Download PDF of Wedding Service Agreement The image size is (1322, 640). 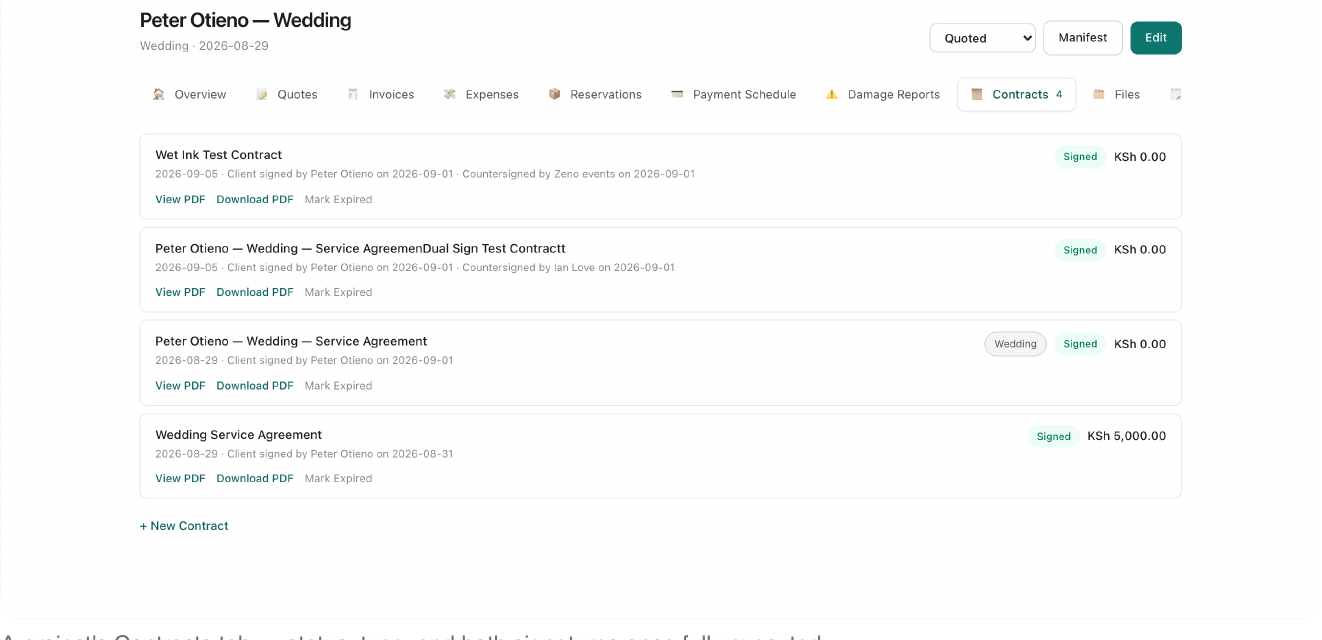click(x=255, y=478)
